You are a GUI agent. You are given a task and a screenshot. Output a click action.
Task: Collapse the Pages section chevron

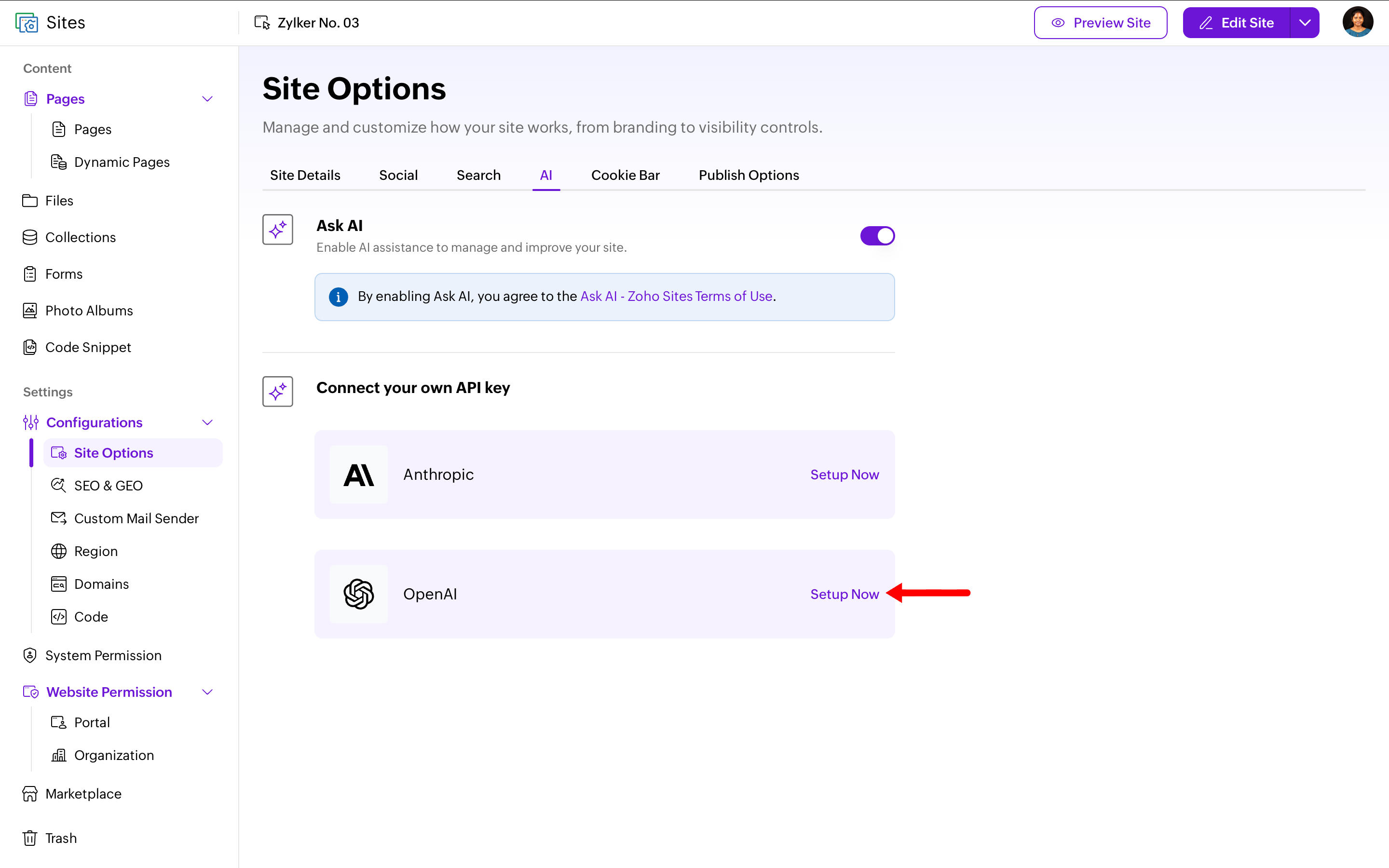208,99
